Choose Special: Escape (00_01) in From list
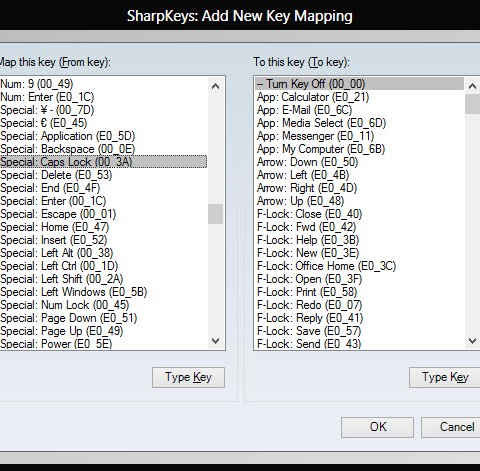The image size is (480, 471). pyautogui.click(x=103, y=214)
